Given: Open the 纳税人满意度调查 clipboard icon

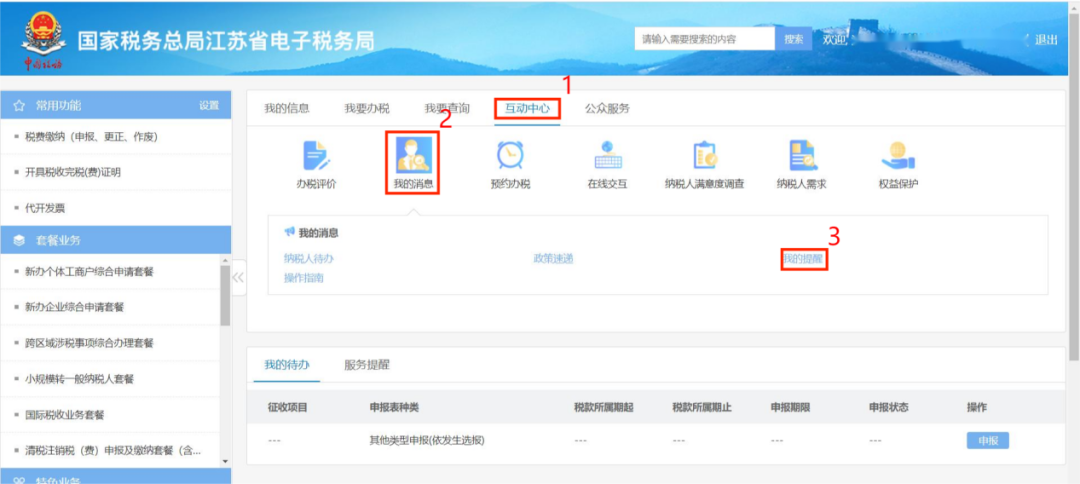Looking at the screenshot, I should (705, 155).
